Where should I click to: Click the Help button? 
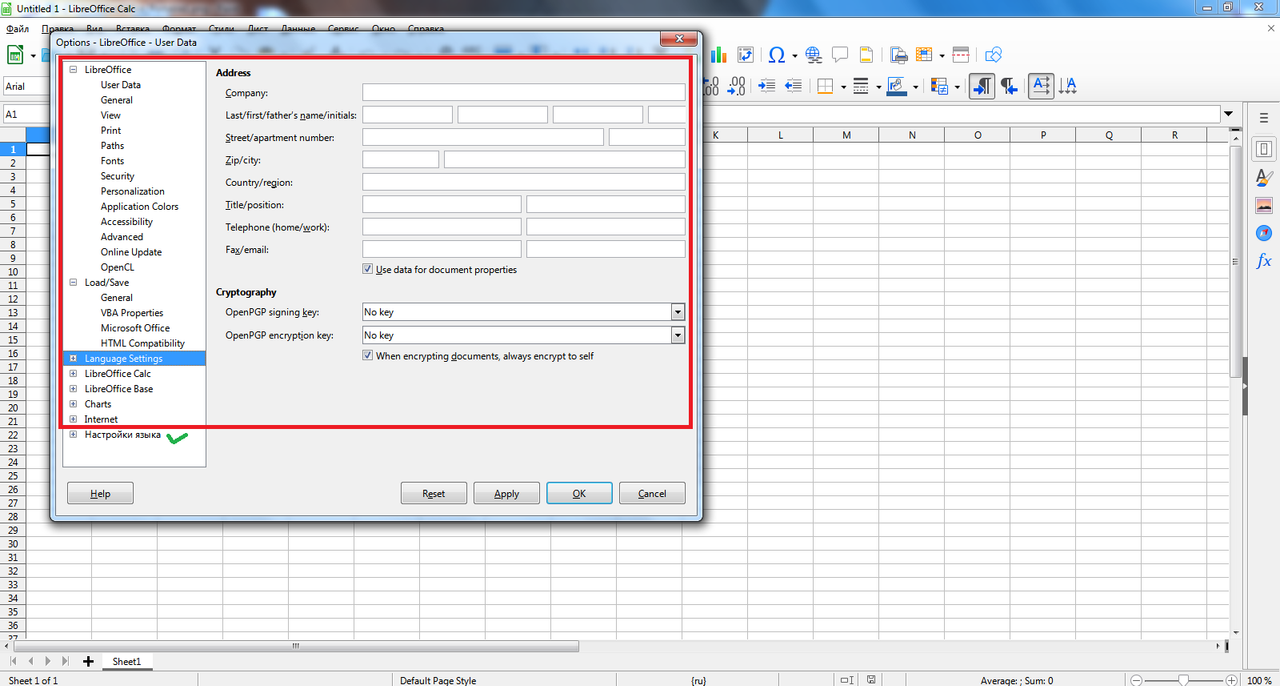tap(100, 493)
